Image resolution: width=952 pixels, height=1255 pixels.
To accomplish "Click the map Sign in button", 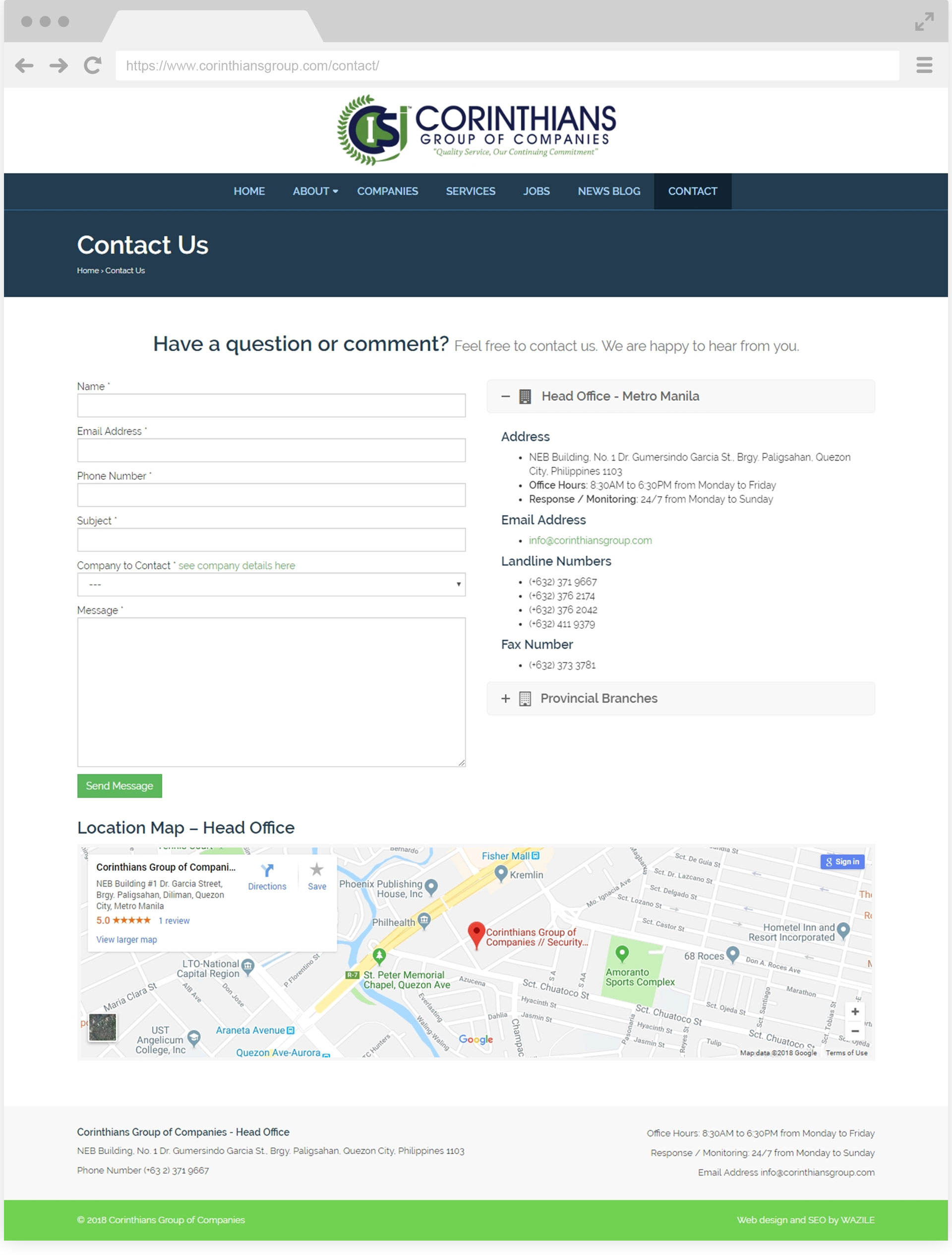I will click(x=842, y=861).
